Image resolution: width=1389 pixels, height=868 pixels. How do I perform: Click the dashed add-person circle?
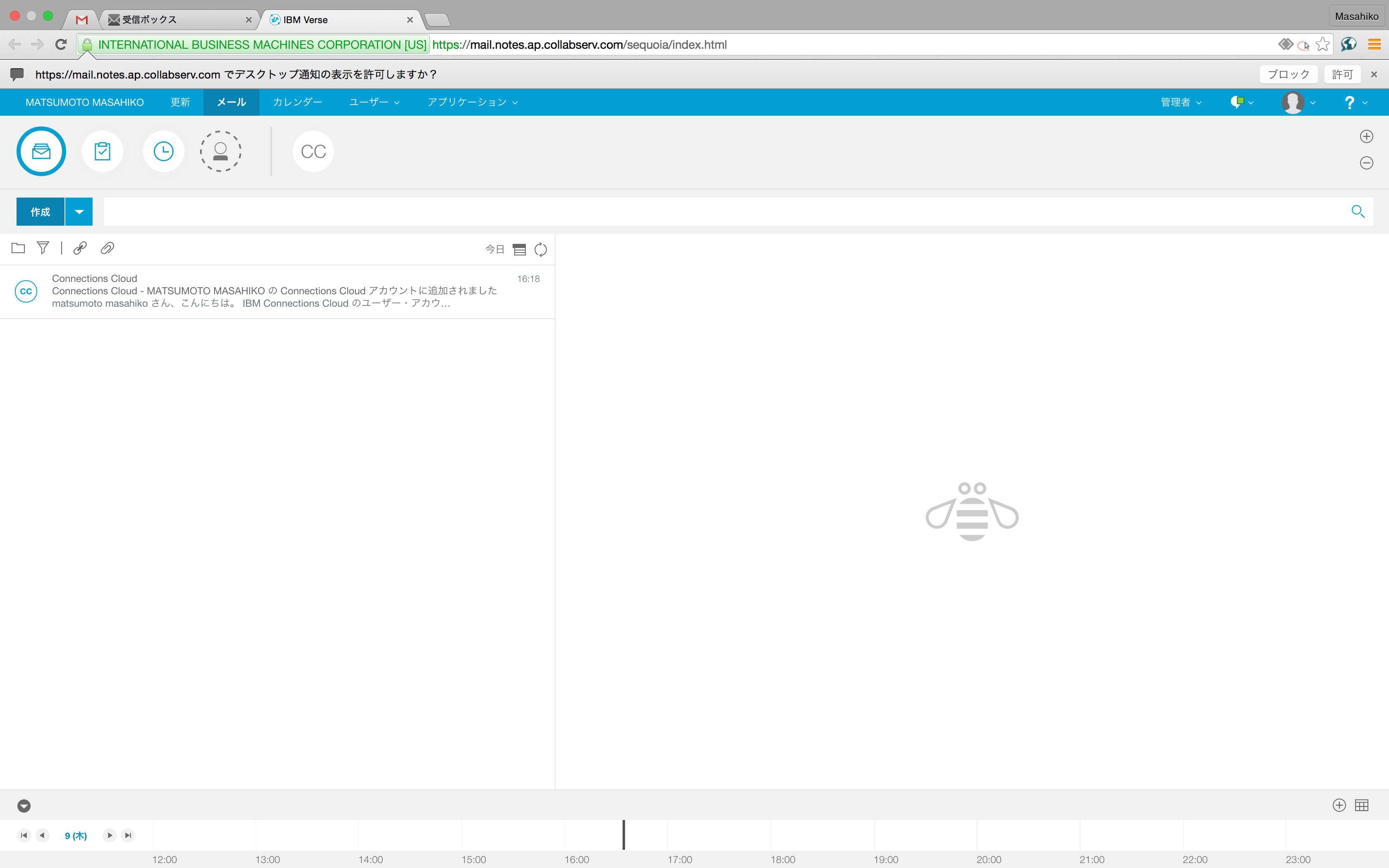click(220, 152)
